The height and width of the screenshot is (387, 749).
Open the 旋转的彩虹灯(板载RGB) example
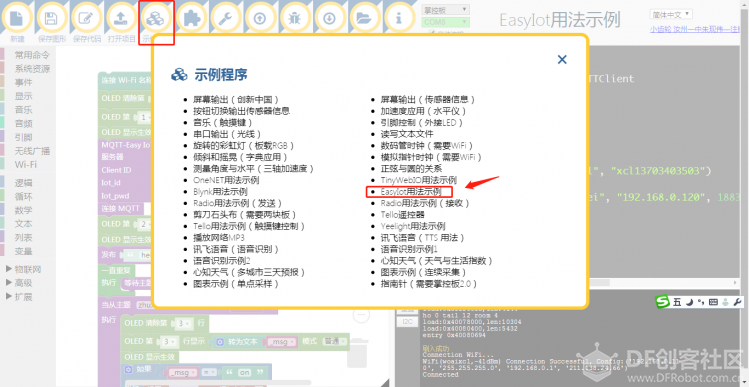click(x=244, y=145)
